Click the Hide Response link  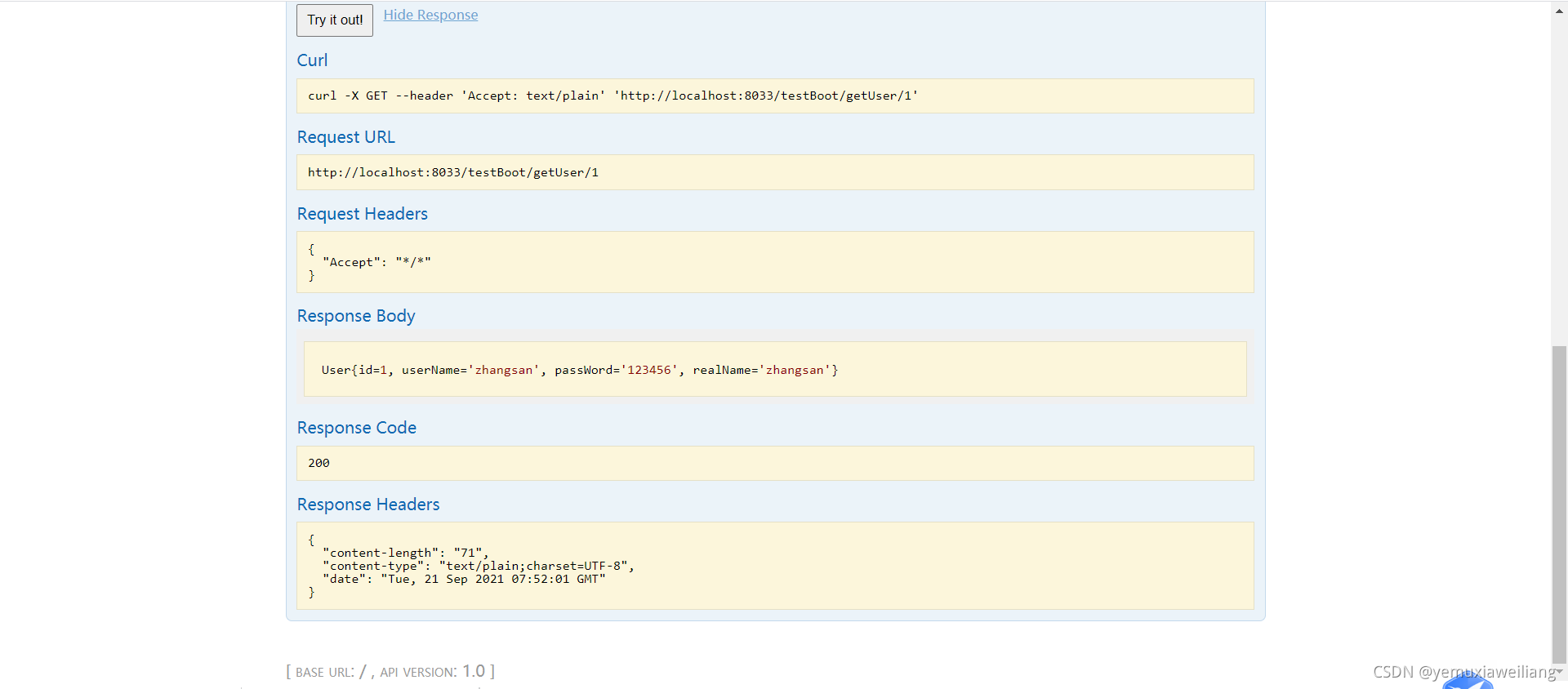[x=430, y=15]
